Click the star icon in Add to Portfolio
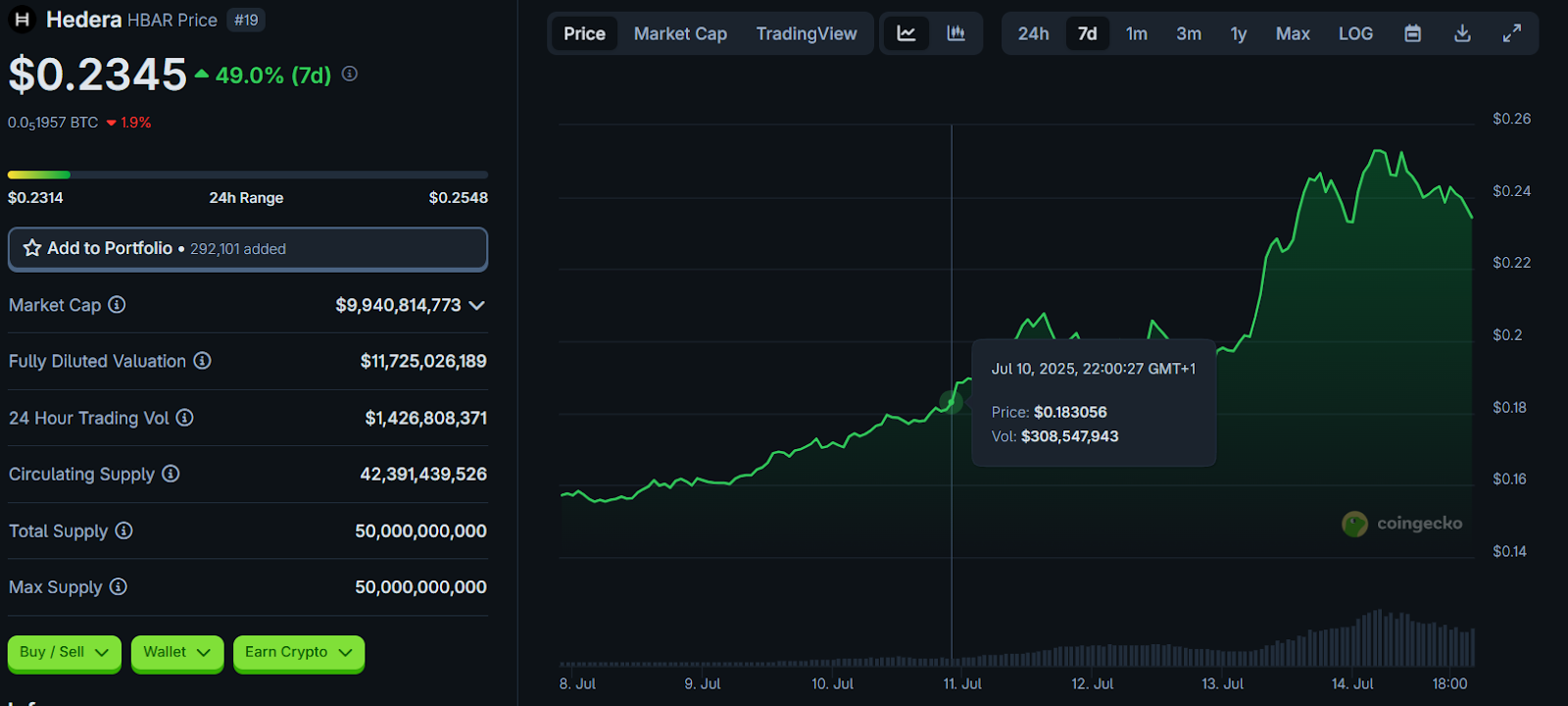 pos(32,248)
